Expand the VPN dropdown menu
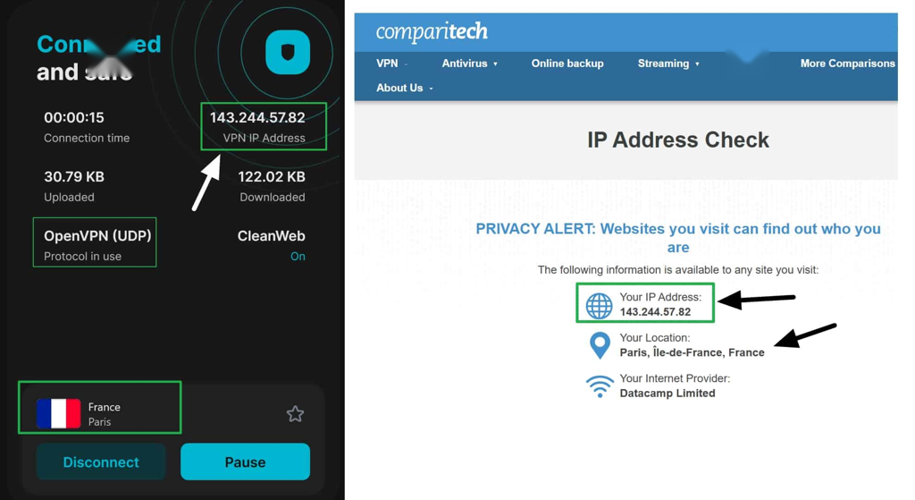This screenshot has width=915, height=500. tap(391, 64)
